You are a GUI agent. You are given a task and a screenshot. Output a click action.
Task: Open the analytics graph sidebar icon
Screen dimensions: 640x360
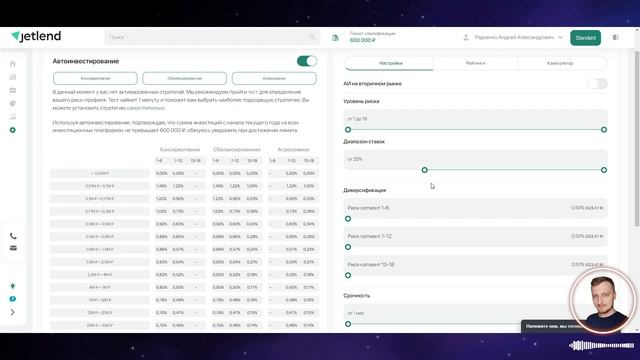tap(13, 117)
